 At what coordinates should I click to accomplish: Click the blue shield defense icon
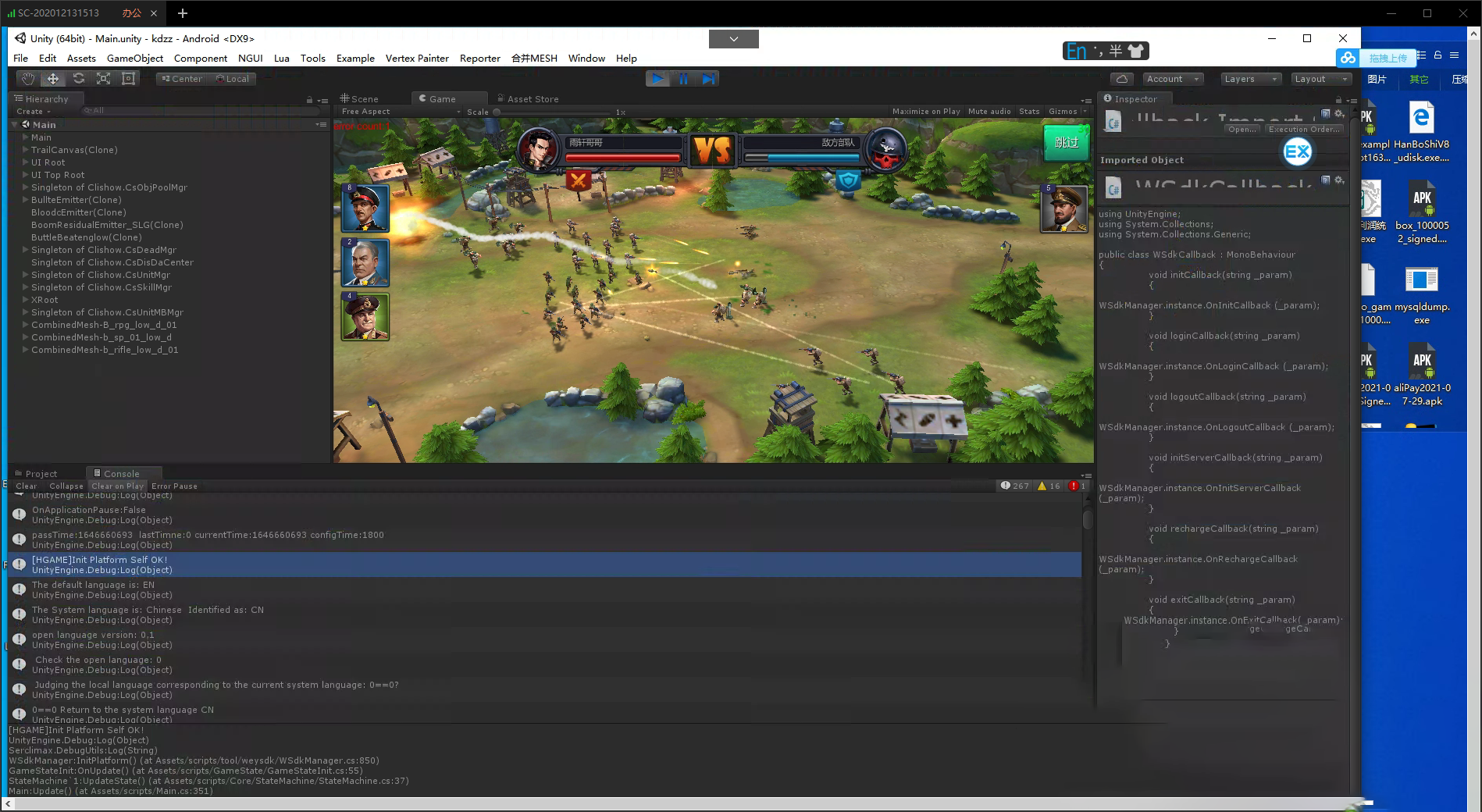848,181
